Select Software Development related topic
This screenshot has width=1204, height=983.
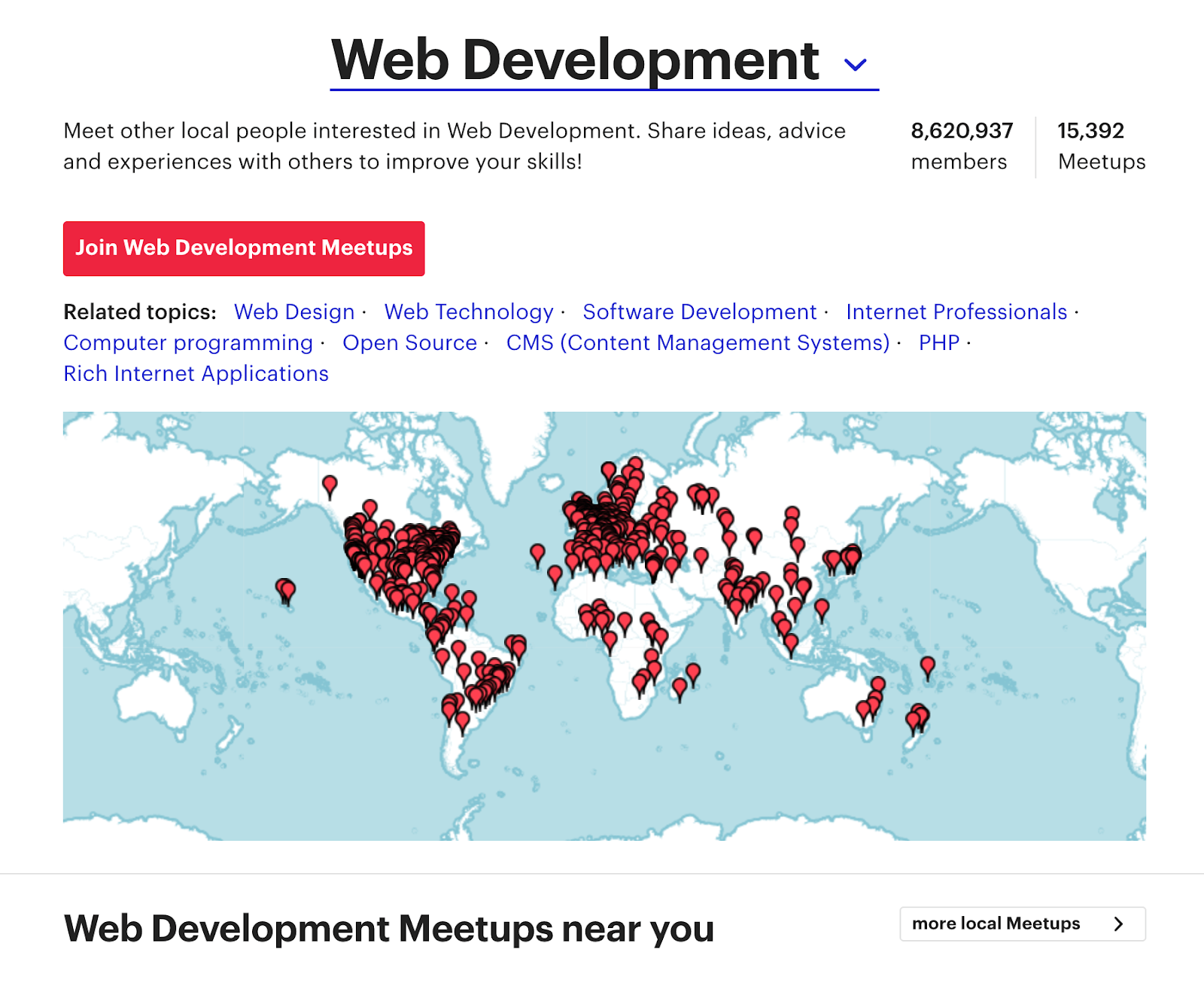coord(699,312)
